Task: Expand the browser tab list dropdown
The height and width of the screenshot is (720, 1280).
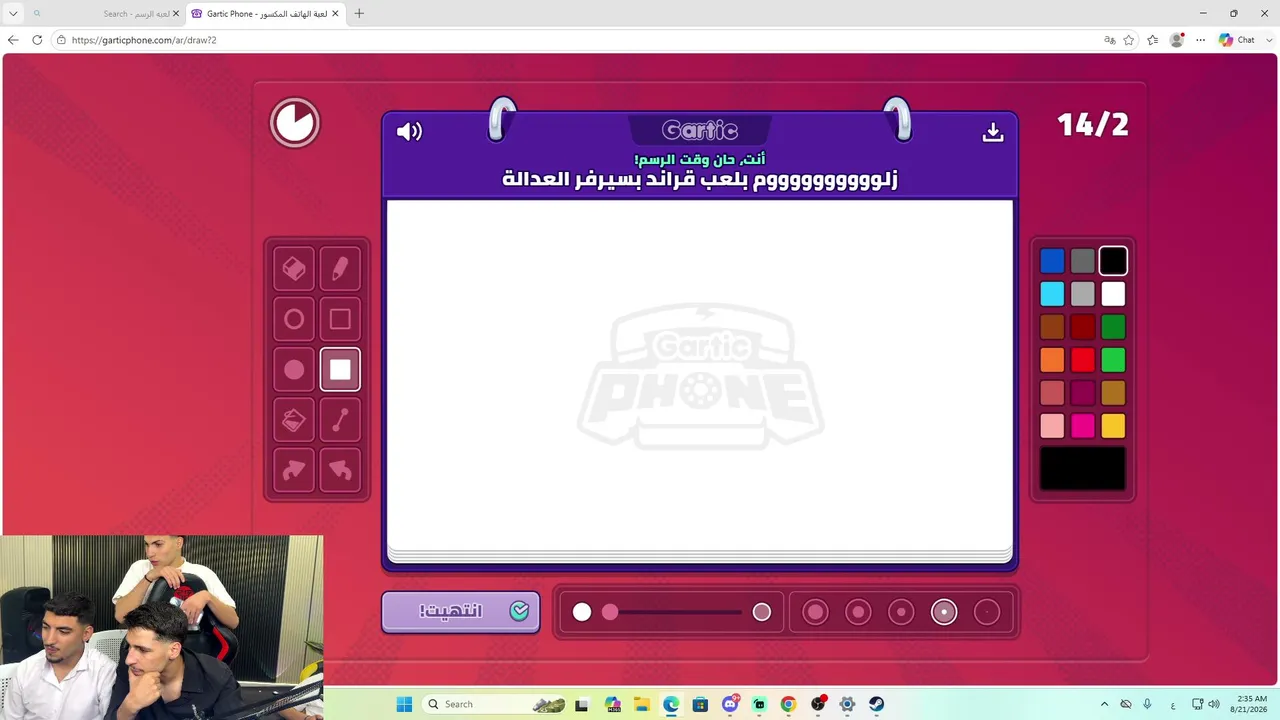Action: 13,14
